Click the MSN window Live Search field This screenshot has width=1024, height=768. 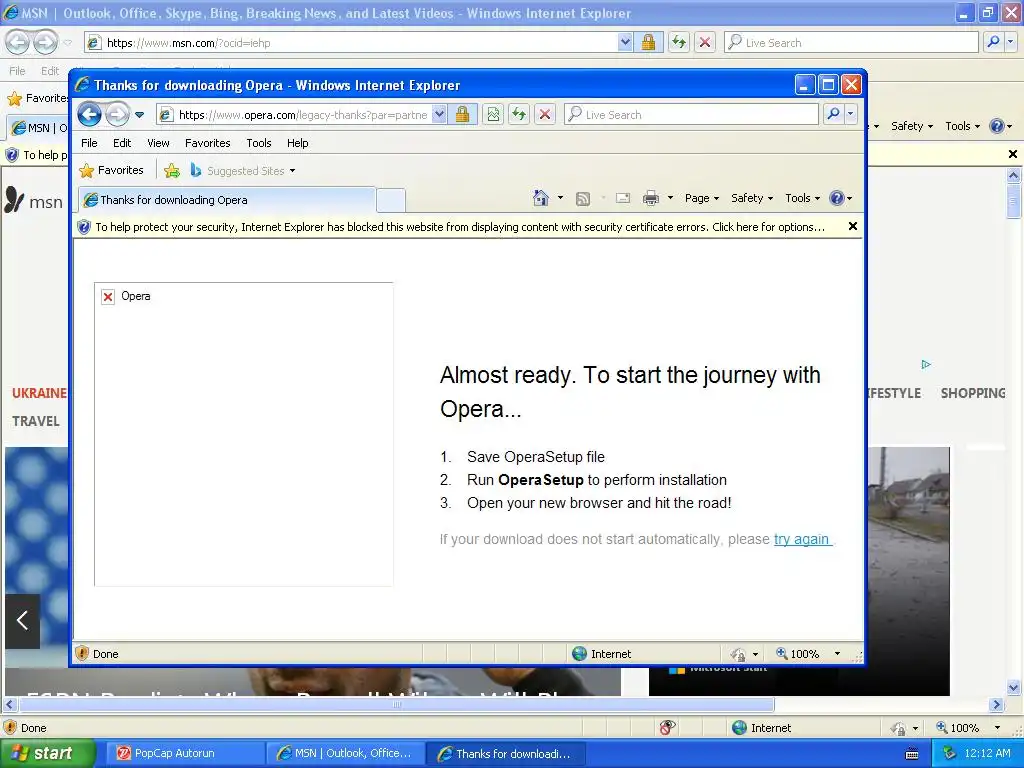[x=851, y=43]
